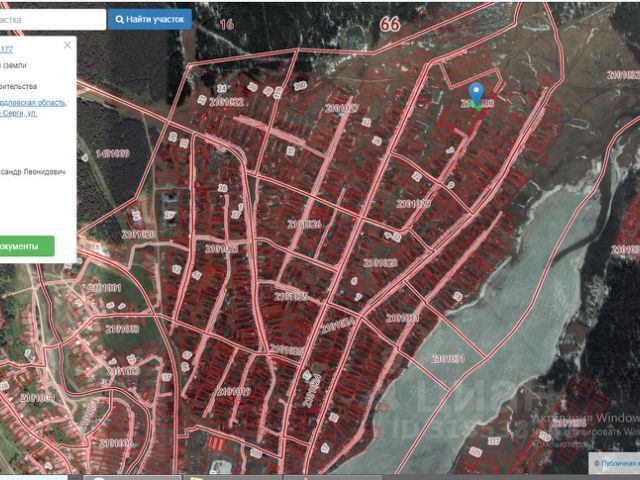Focus the parcel number search input field

coord(53,20)
